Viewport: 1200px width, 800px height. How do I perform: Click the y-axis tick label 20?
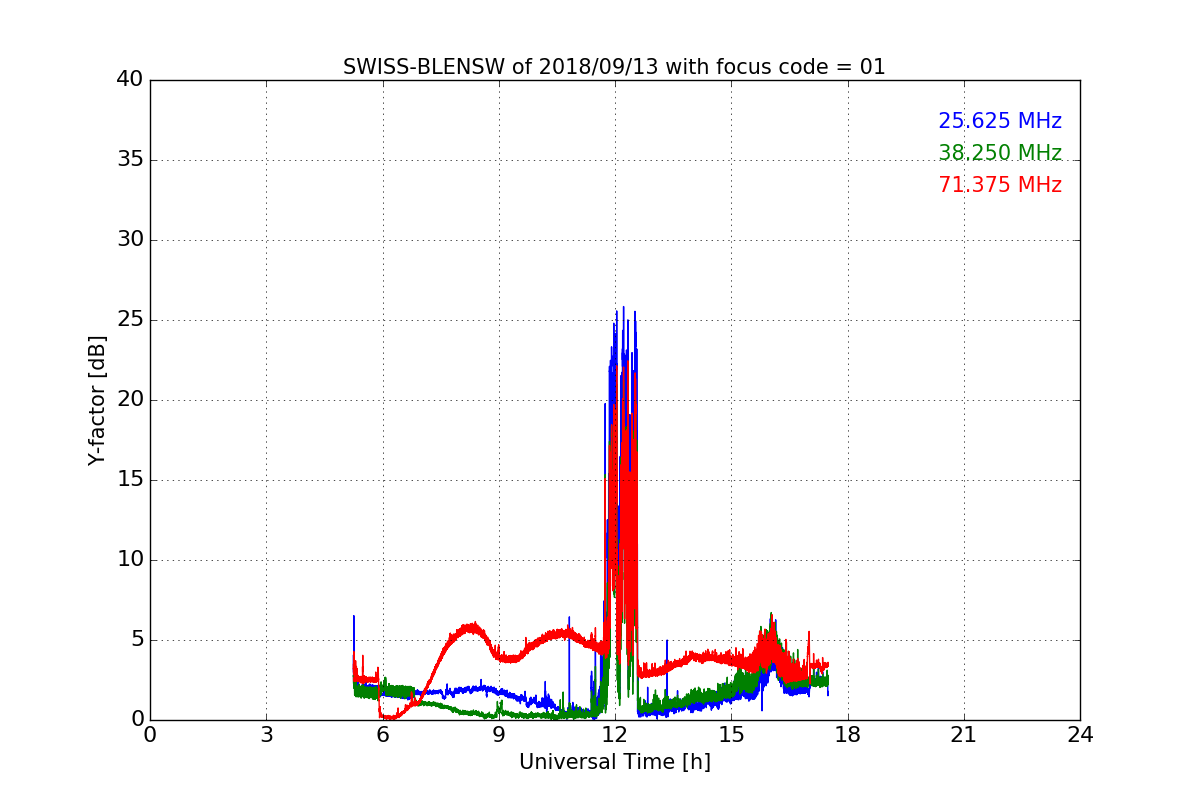pyautogui.click(x=130, y=400)
